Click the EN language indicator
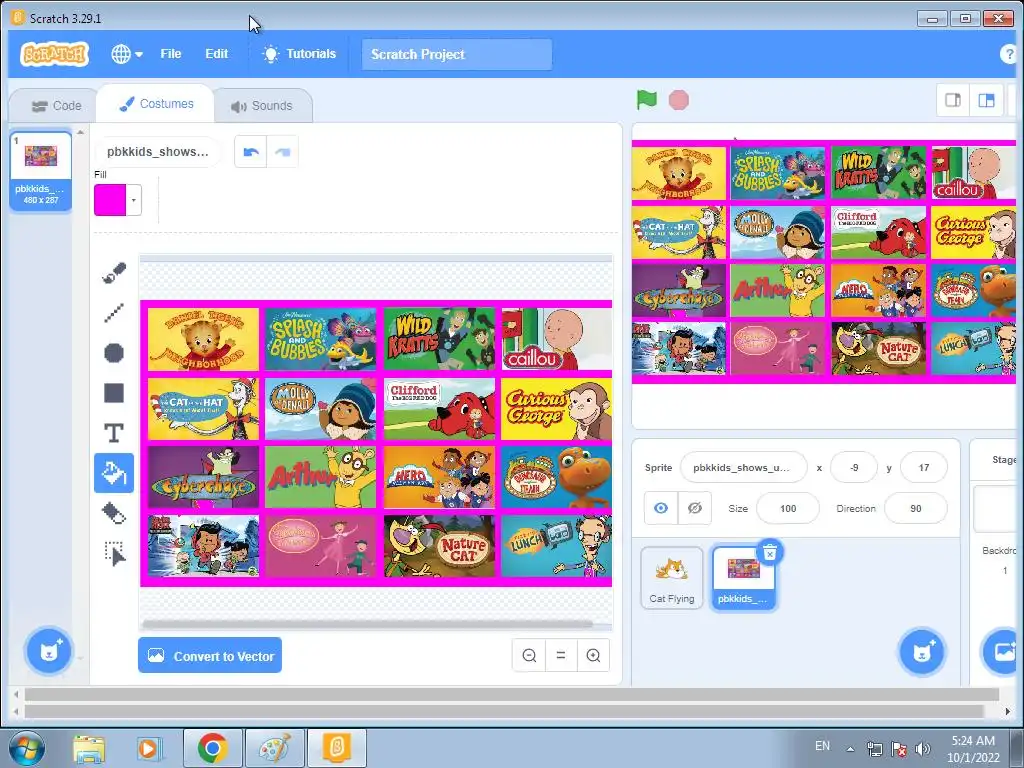 pos(822,746)
